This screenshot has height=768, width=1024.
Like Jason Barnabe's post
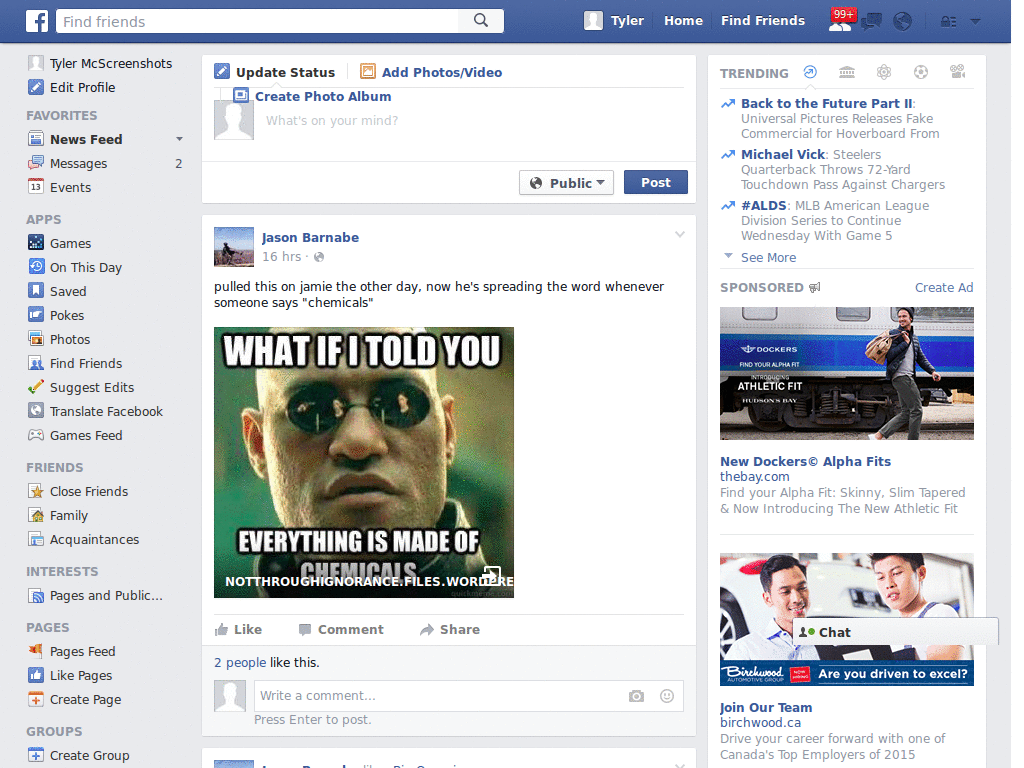(x=238, y=630)
